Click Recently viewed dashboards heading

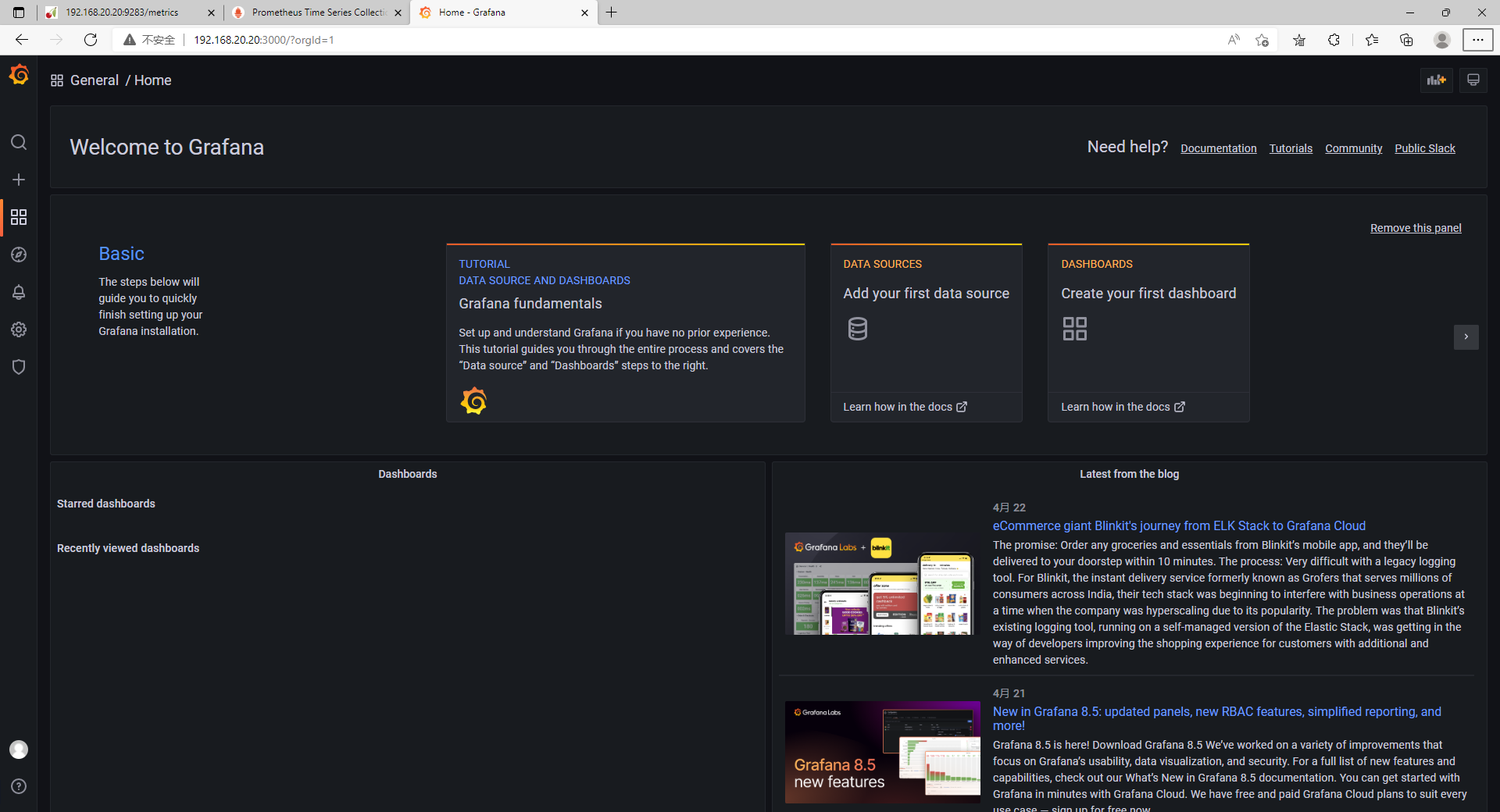[x=128, y=548]
